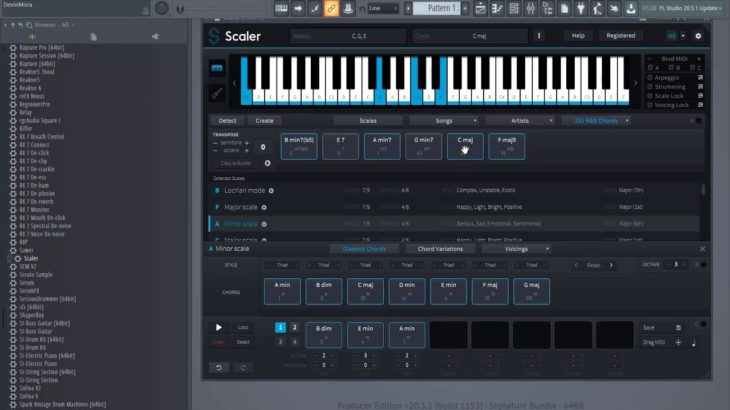Close the Minor scale panel
This screenshot has width=730, height=410.
click(702, 249)
